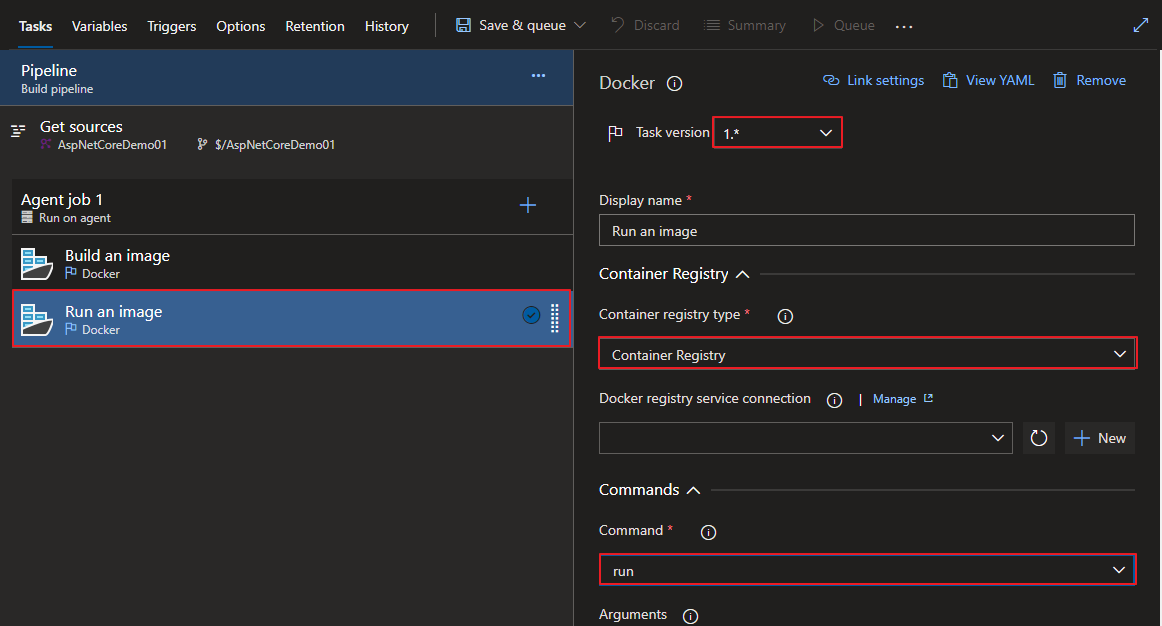Collapse the Commands section
The height and width of the screenshot is (626, 1162).
click(x=693, y=490)
